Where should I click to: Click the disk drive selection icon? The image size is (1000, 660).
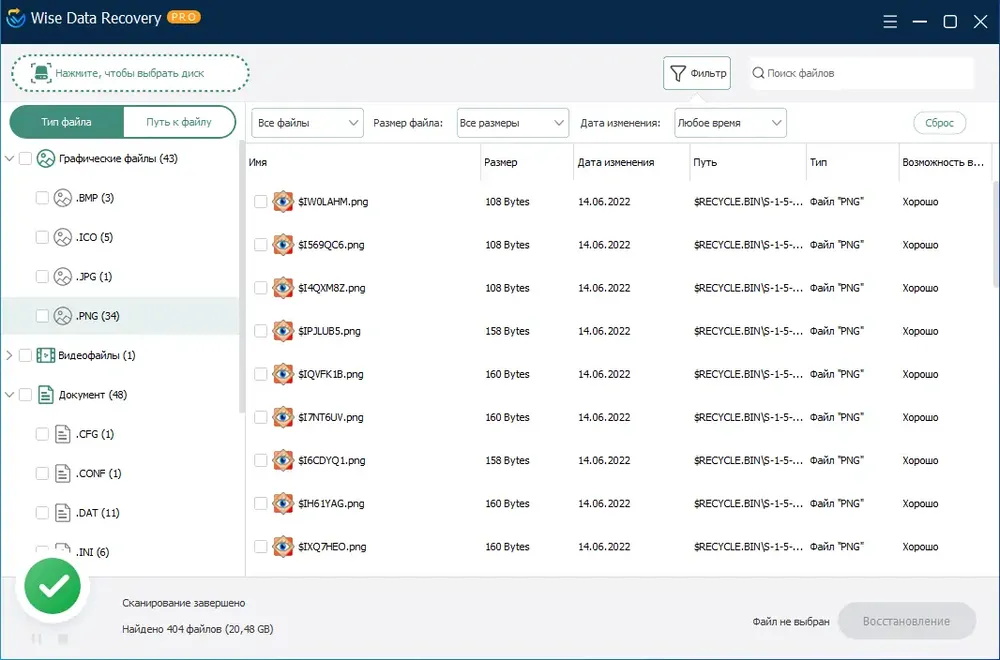coord(41,73)
